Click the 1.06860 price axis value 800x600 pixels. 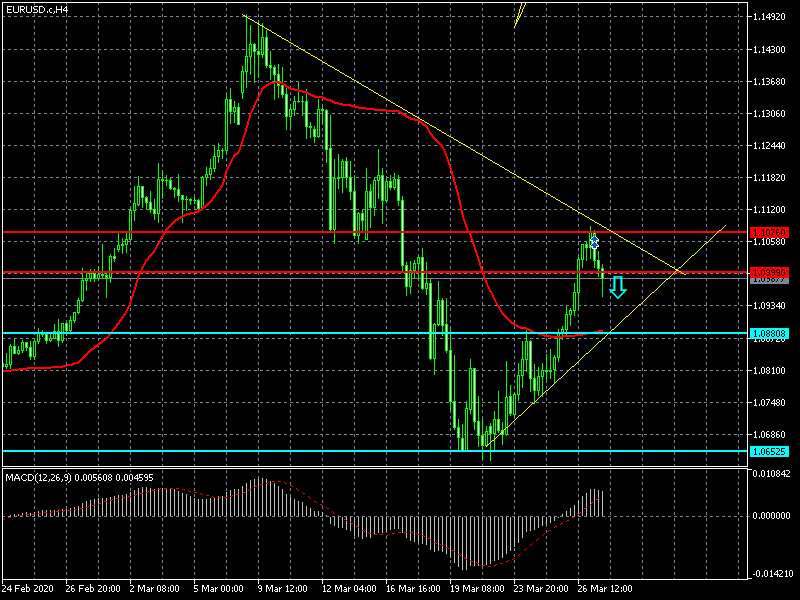tap(769, 435)
